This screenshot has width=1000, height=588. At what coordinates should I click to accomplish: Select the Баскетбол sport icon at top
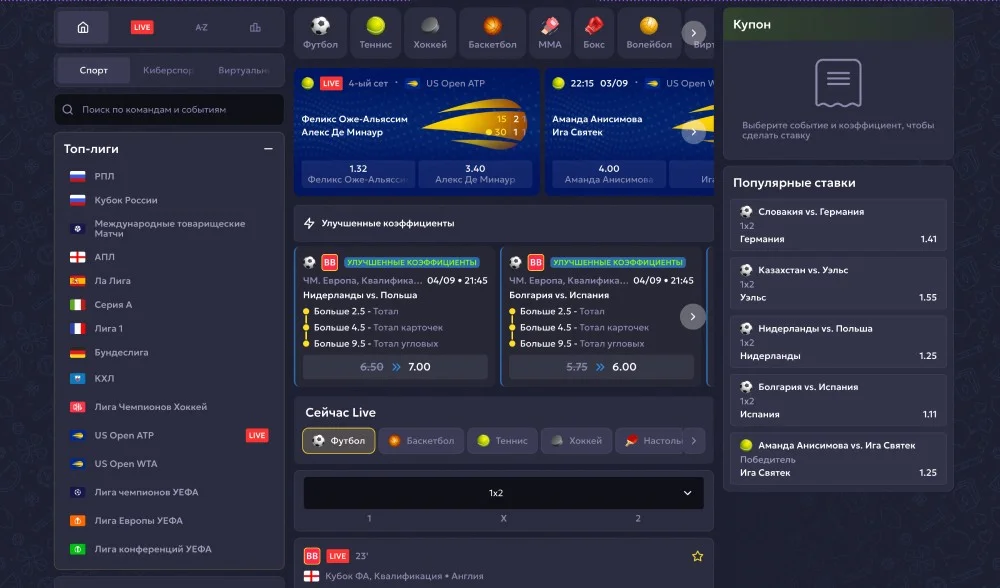coord(492,33)
